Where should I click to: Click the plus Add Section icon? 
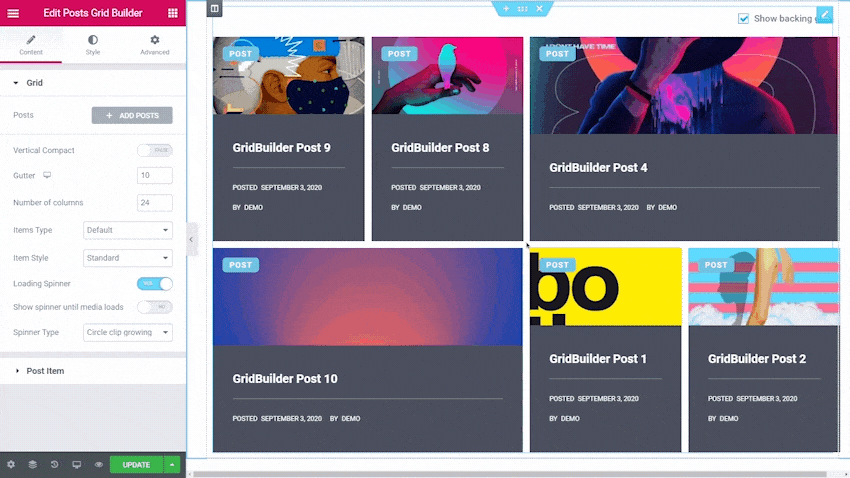coord(506,9)
